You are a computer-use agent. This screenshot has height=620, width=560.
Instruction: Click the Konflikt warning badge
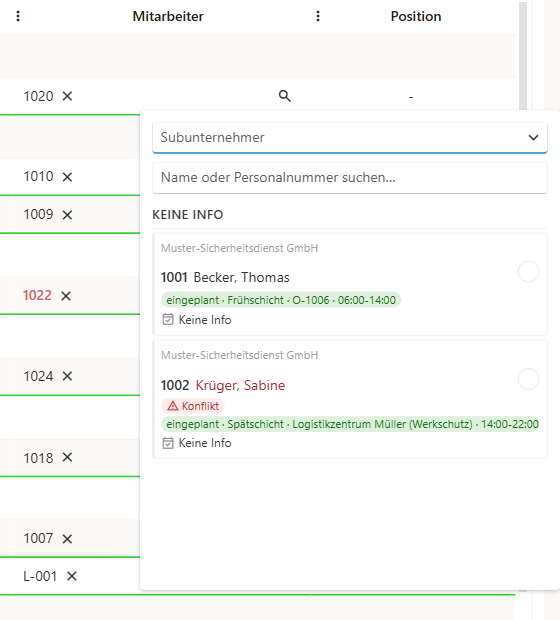point(193,406)
